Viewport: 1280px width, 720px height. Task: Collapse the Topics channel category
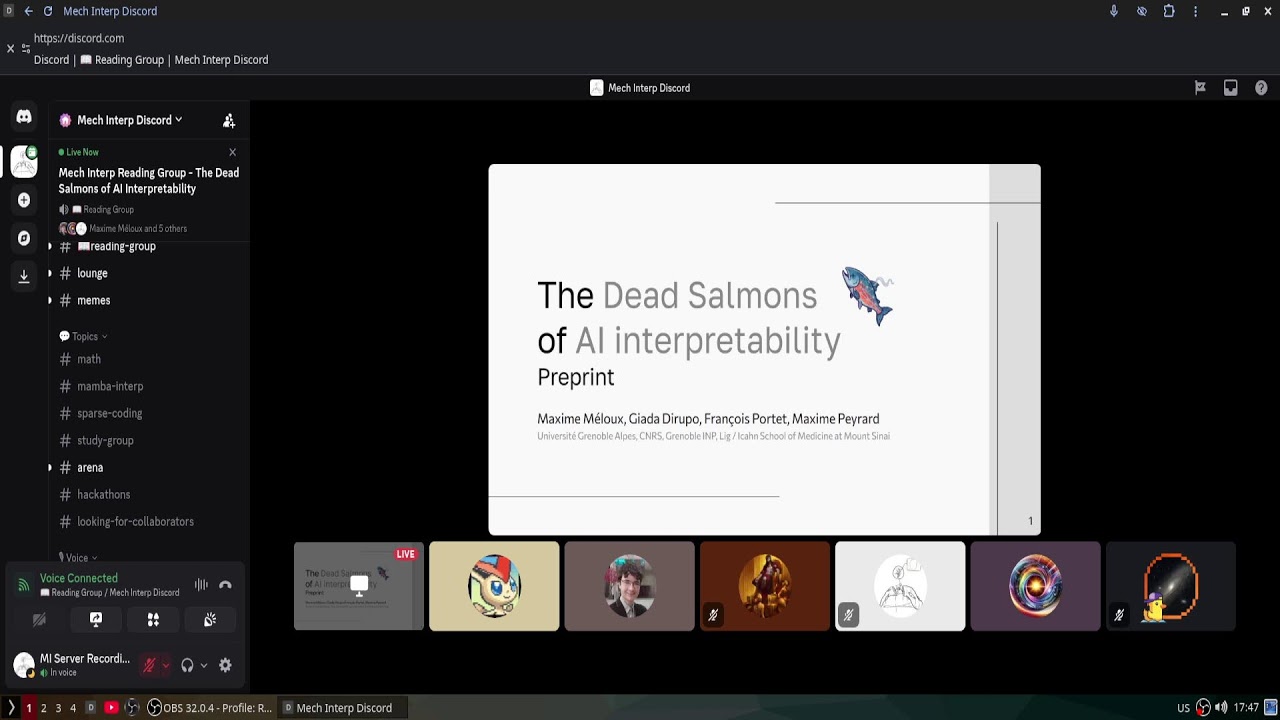(x=84, y=337)
